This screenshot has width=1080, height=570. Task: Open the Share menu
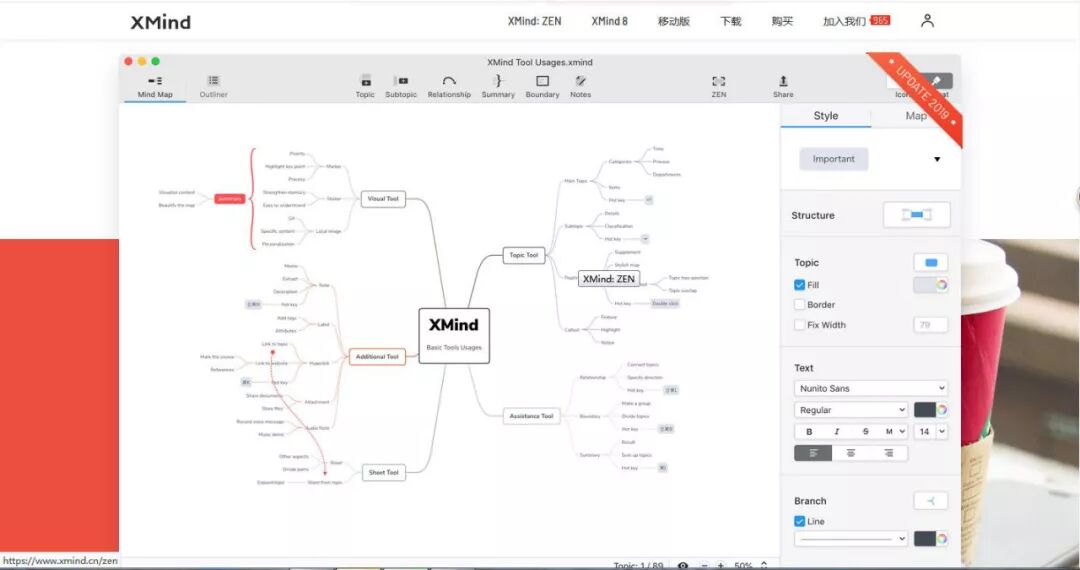tap(783, 87)
